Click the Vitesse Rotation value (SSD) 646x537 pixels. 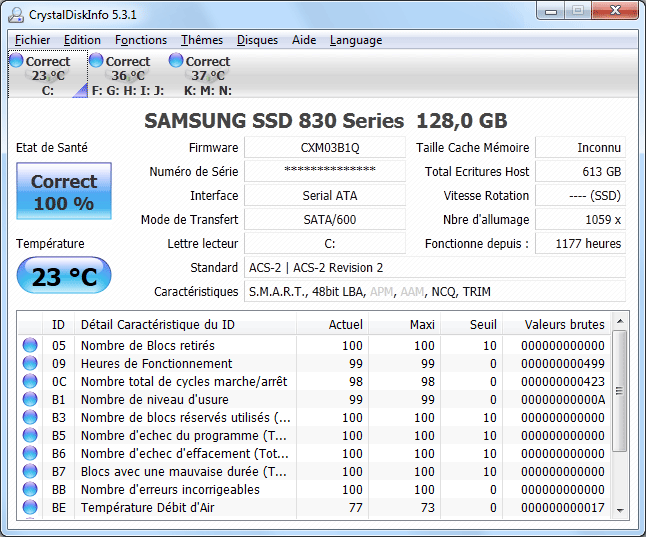(580, 195)
